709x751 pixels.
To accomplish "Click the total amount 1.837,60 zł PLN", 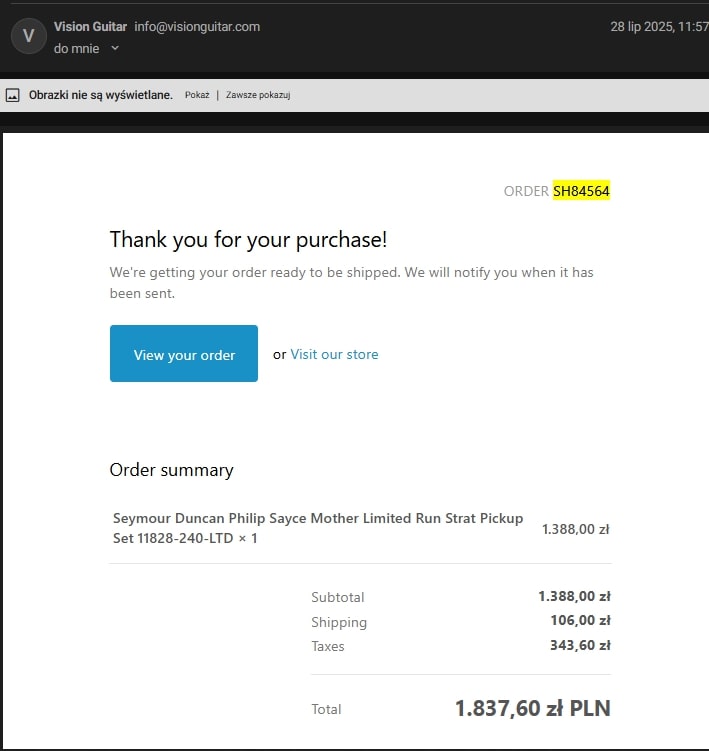I will click(533, 708).
